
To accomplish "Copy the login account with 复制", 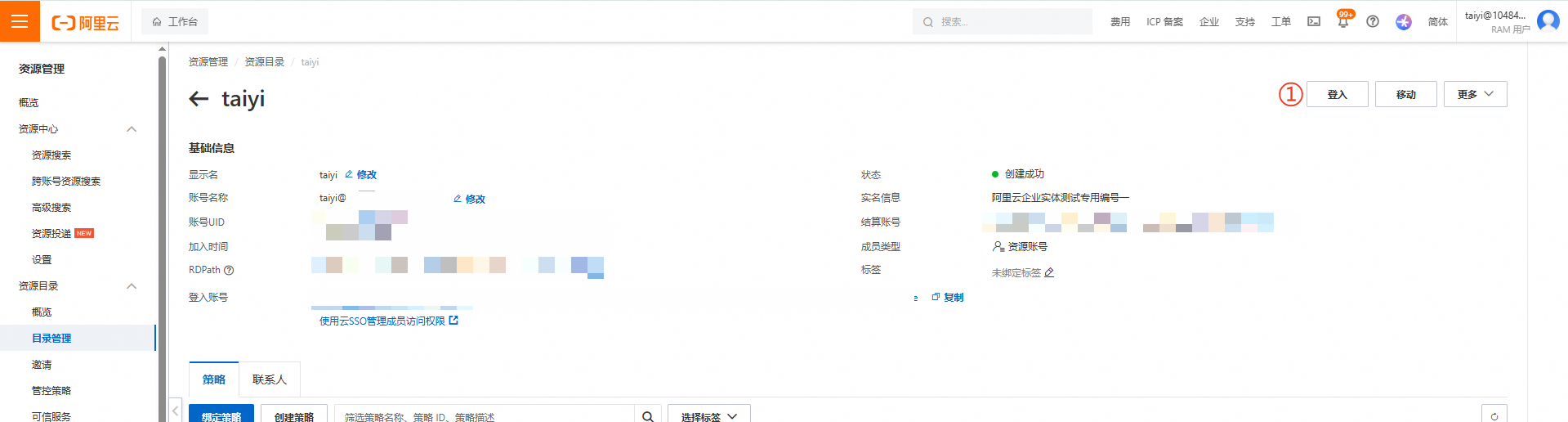I will click(948, 298).
